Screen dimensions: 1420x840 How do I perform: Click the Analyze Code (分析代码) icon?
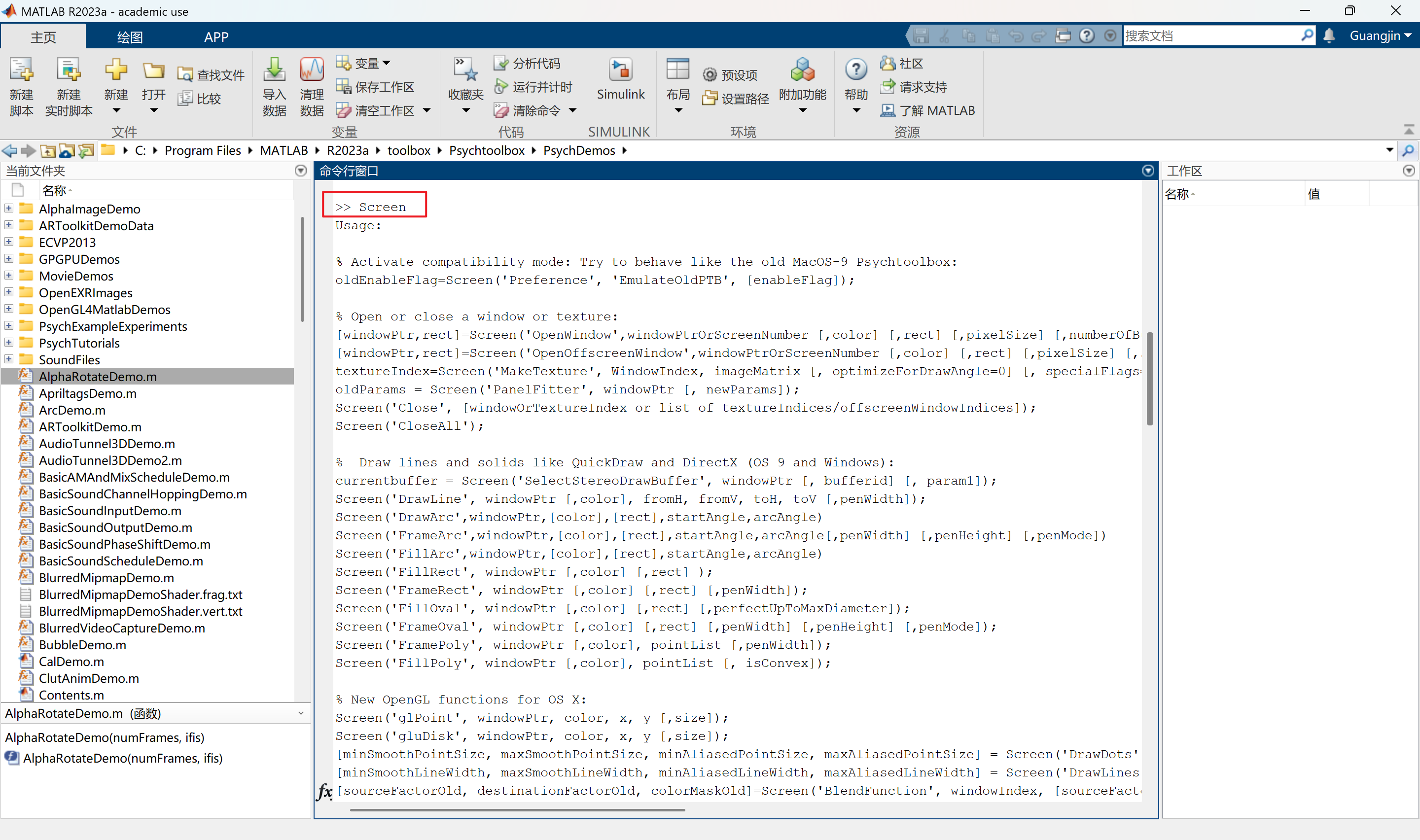click(x=501, y=64)
